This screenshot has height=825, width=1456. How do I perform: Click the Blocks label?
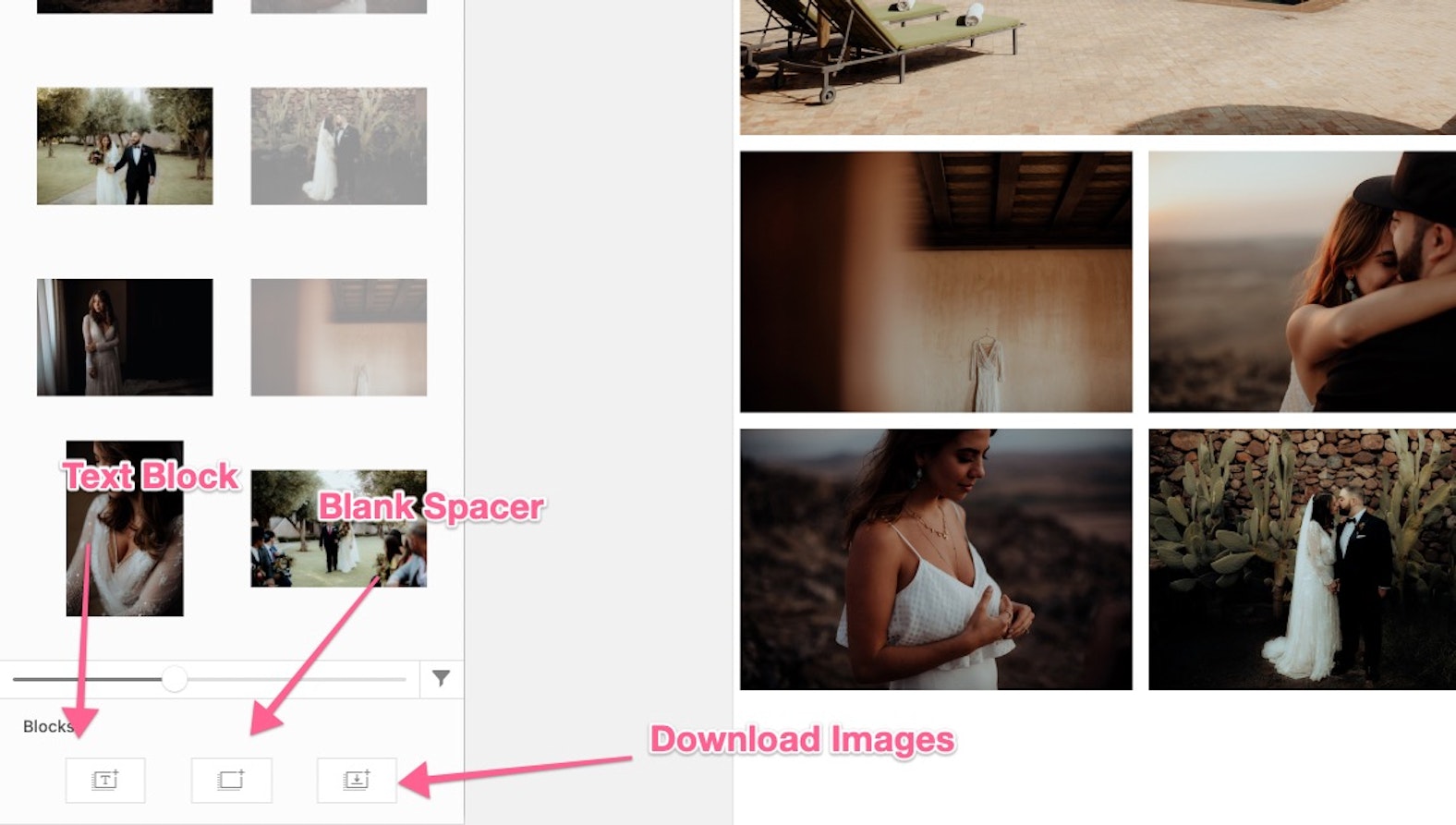click(x=48, y=726)
